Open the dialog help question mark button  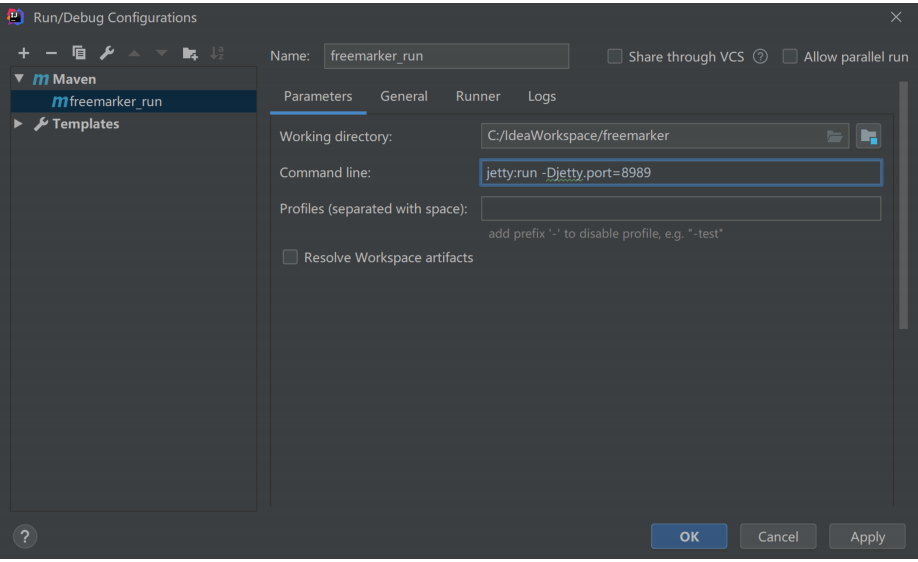point(25,536)
